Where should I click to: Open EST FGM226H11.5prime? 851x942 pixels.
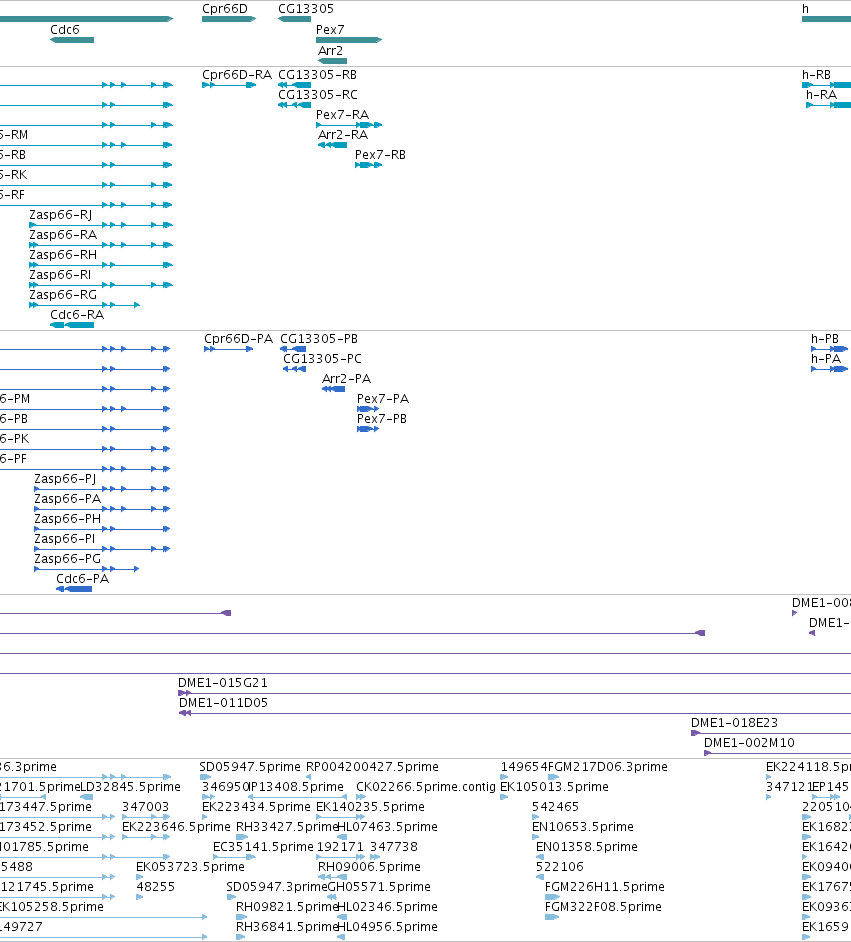coord(604,887)
